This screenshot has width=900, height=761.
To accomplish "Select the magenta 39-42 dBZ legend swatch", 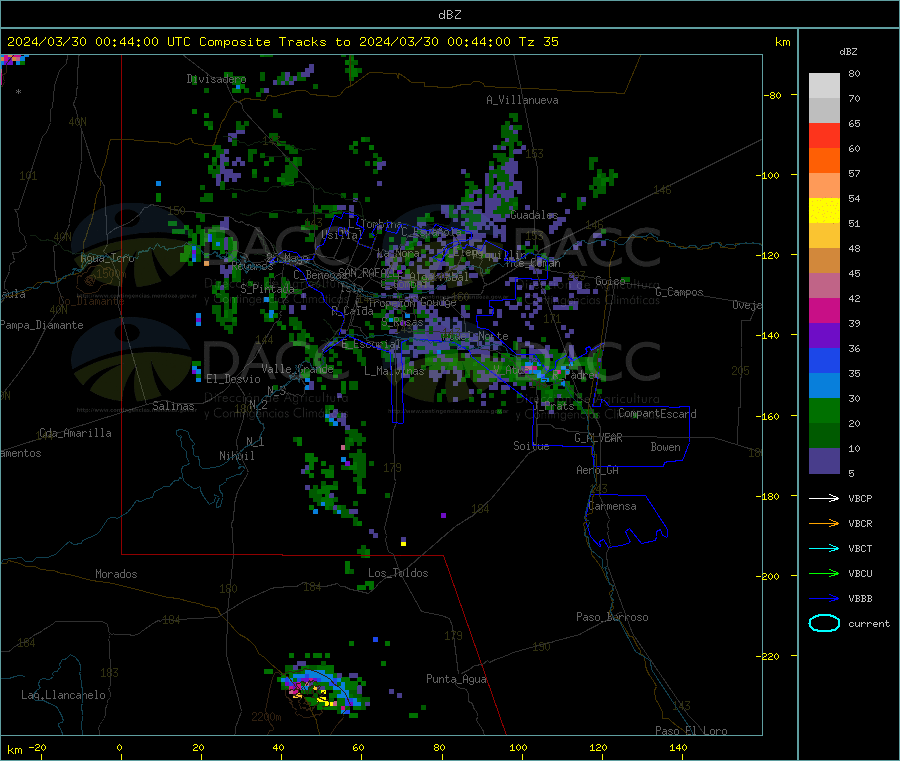I will 824,310.
